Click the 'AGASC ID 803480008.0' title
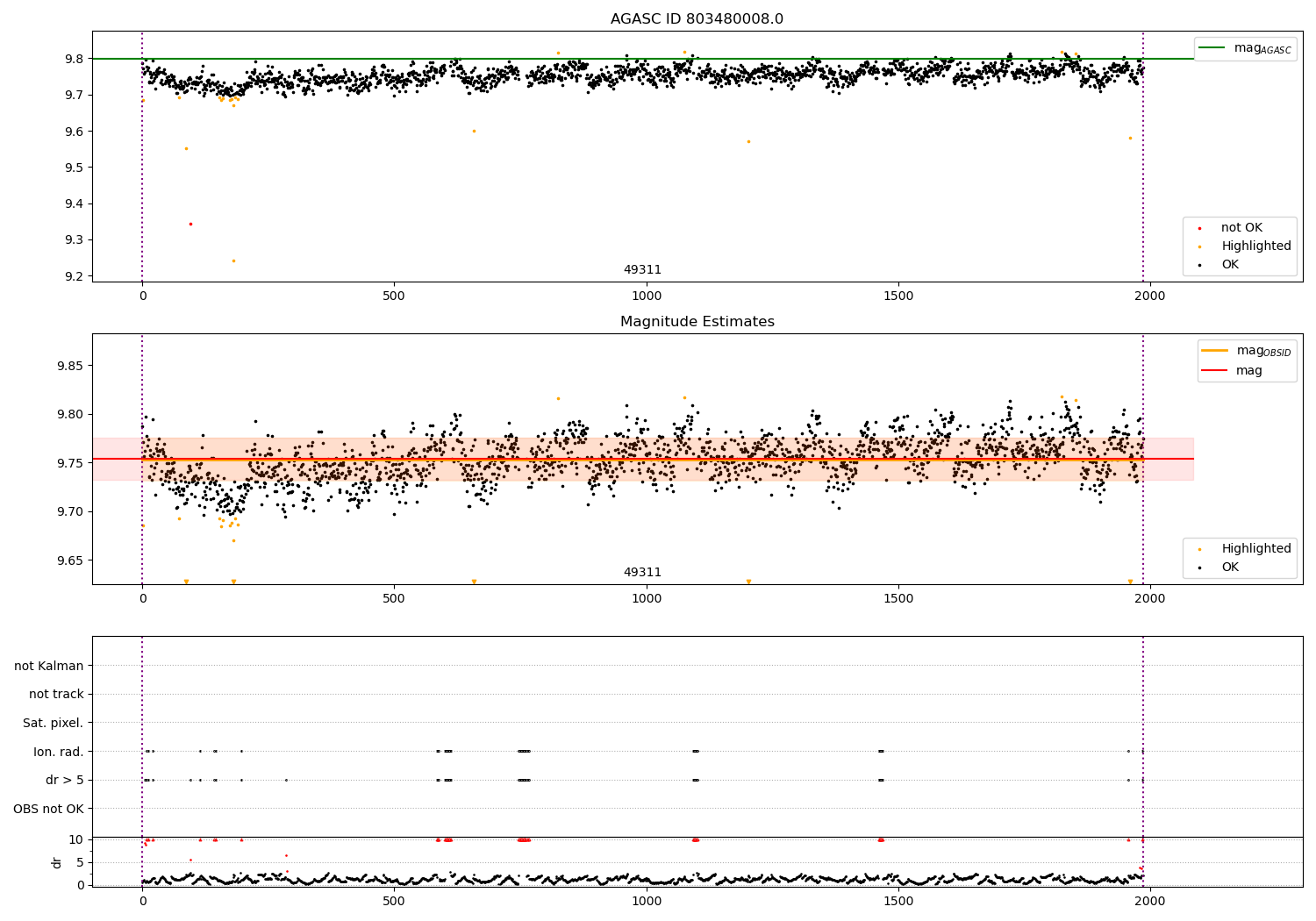Screen dimensions: 1316x921 (697, 19)
